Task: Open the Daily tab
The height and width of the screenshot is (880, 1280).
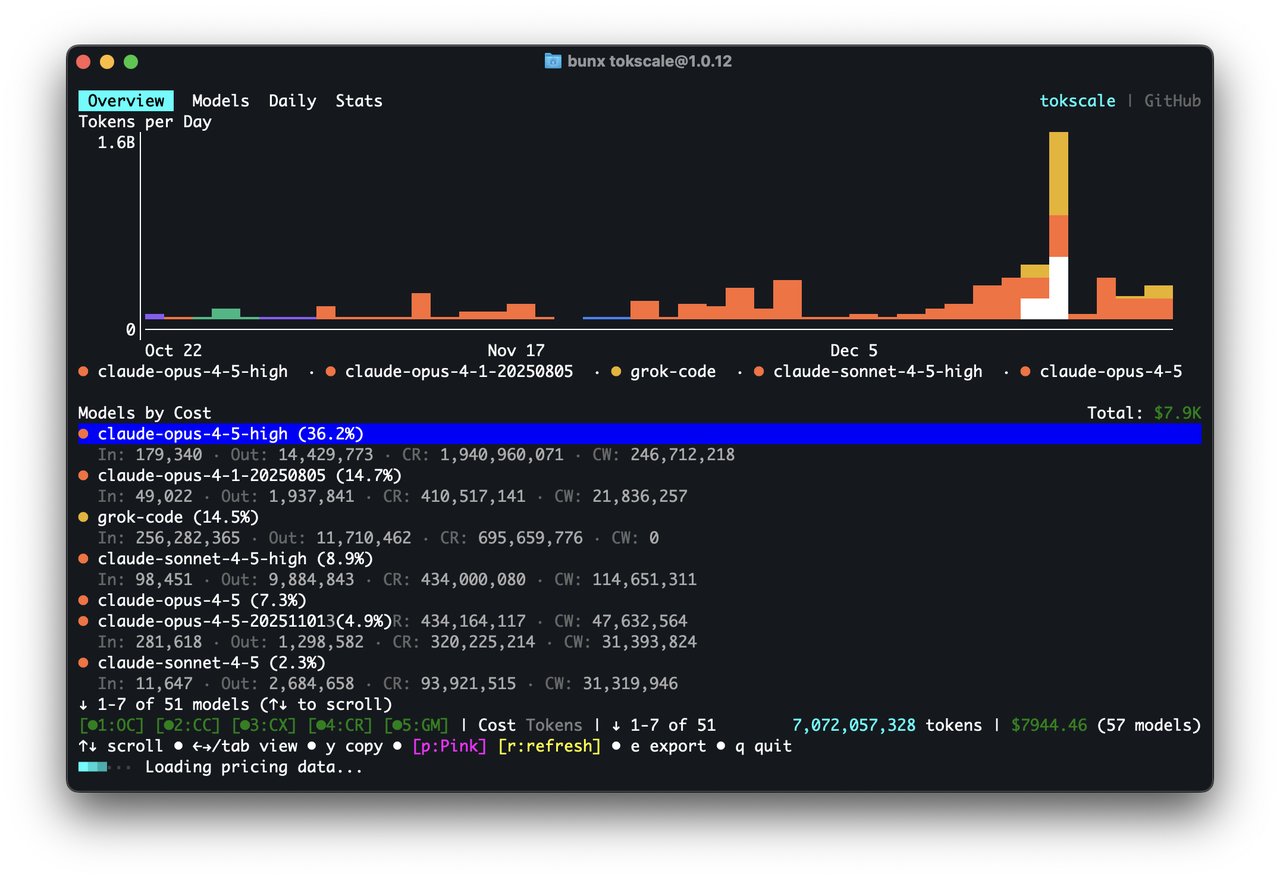Action: pyautogui.click(x=292, y=100)
